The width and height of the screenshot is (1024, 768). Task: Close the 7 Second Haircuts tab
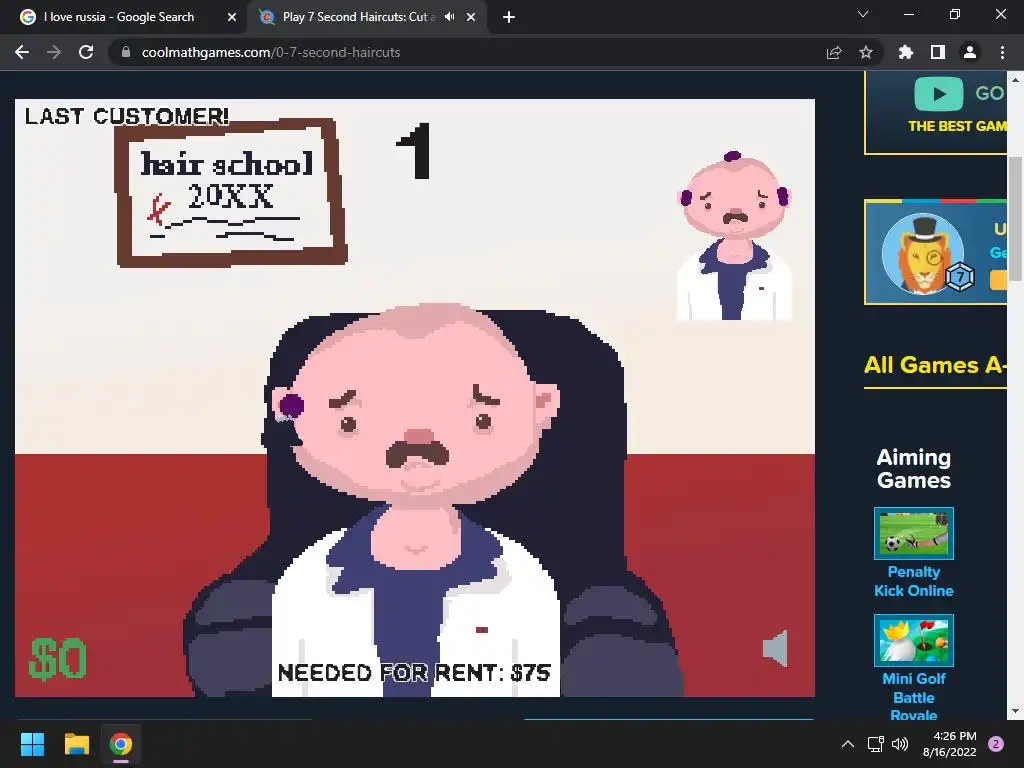[x=471, y=17]
